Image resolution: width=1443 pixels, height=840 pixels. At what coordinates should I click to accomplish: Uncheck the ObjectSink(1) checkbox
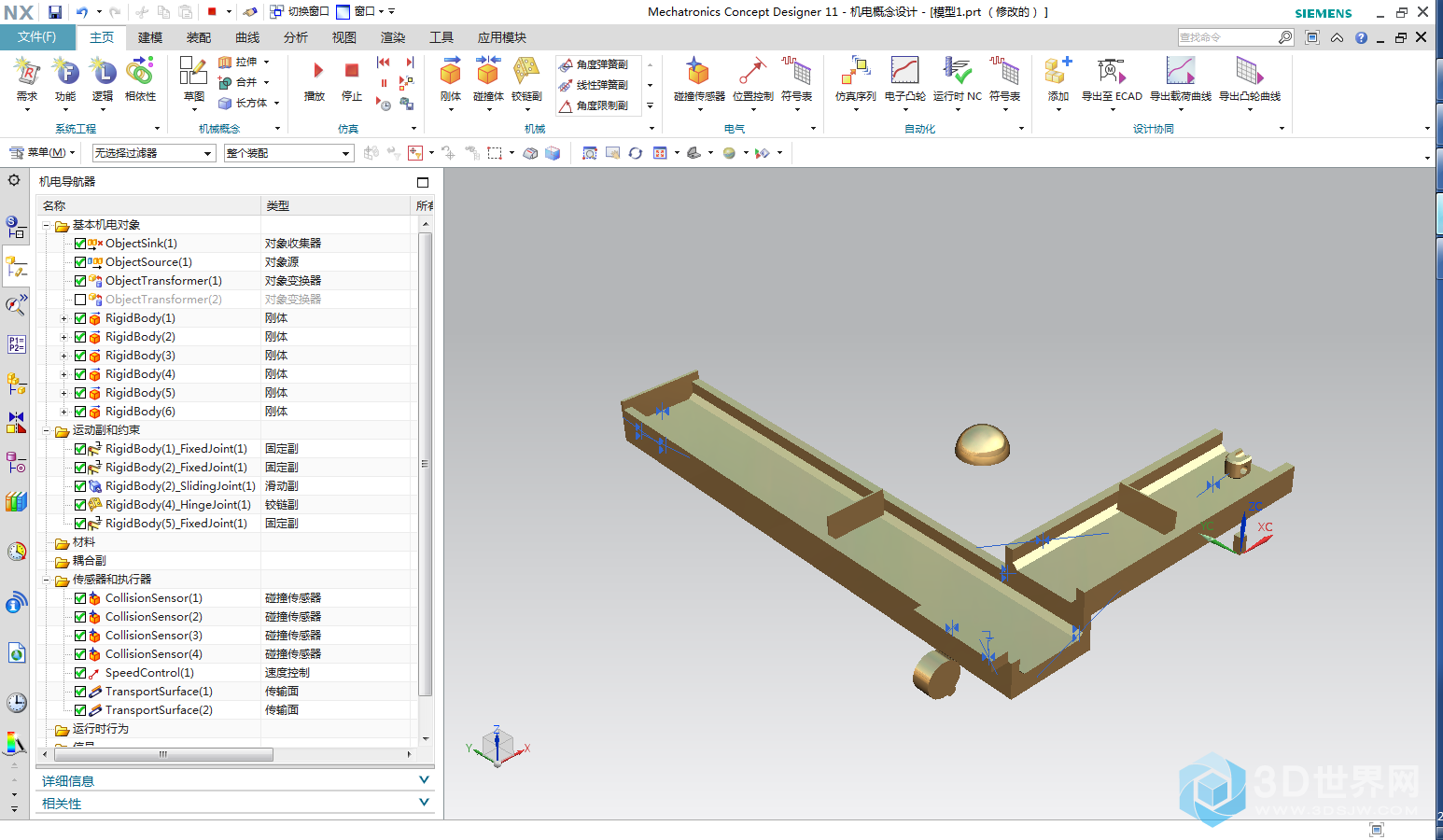point(80,244)
